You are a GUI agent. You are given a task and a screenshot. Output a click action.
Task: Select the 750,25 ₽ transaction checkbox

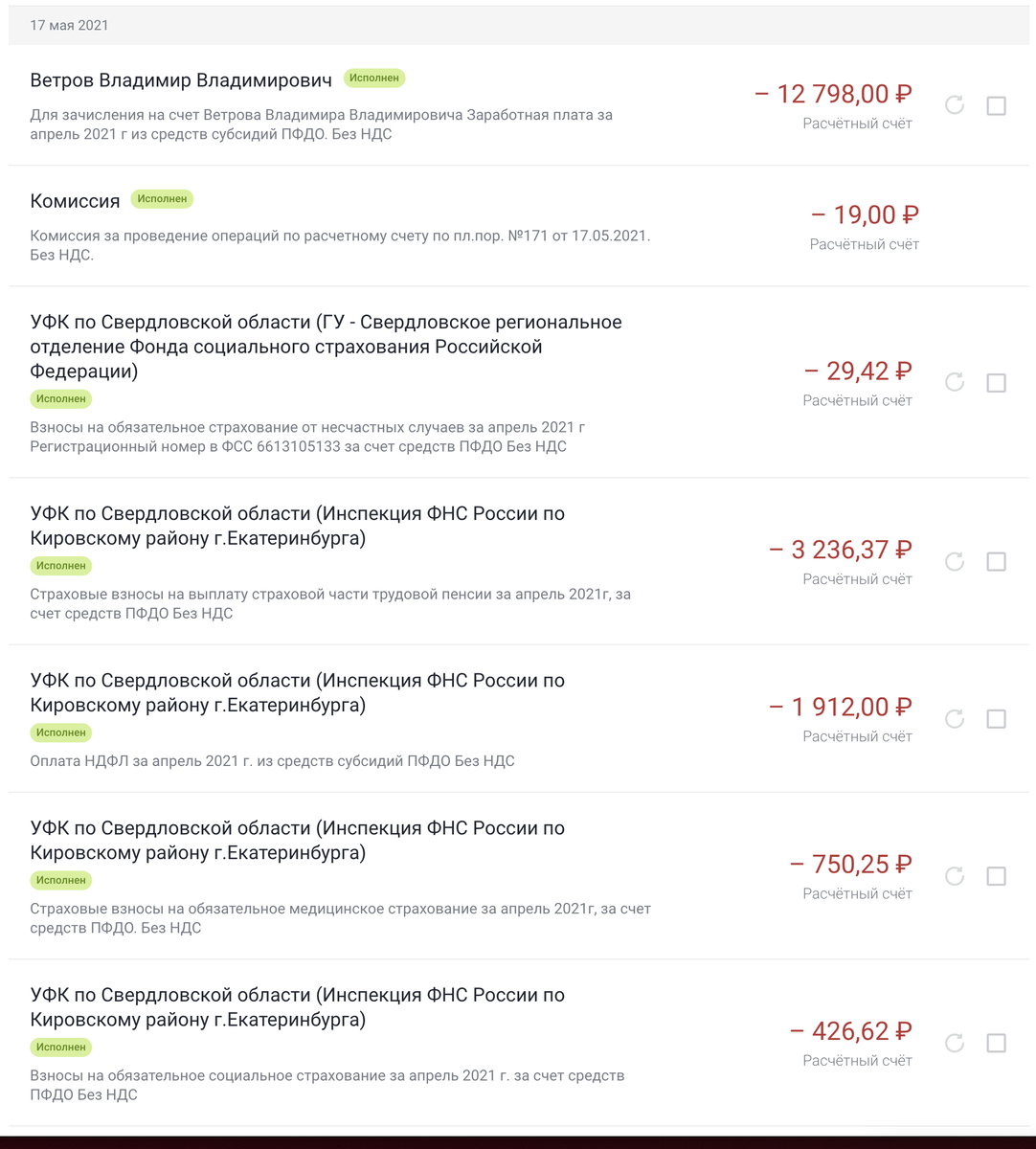996,876
